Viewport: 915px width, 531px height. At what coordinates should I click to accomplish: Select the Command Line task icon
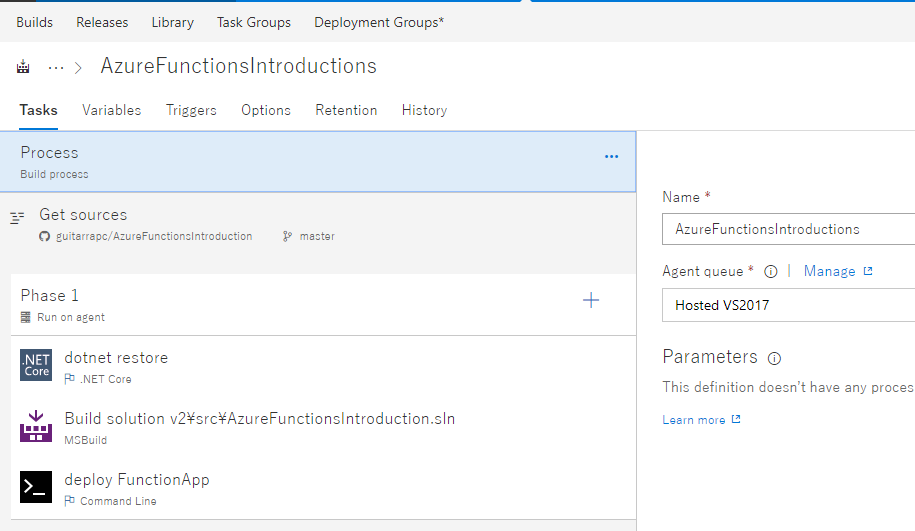[x=36, y=487]
